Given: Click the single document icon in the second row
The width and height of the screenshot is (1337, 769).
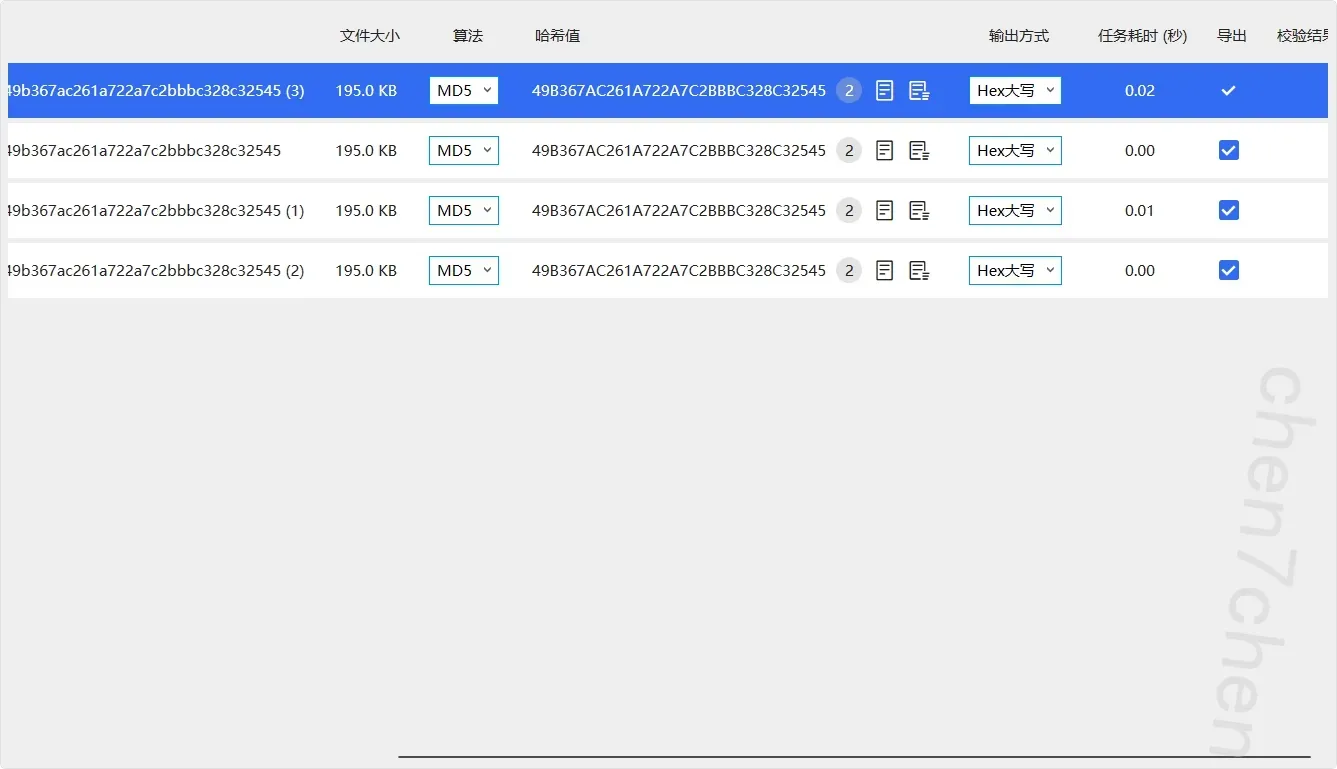Looking at the screenshot, I should pos(884,151).
